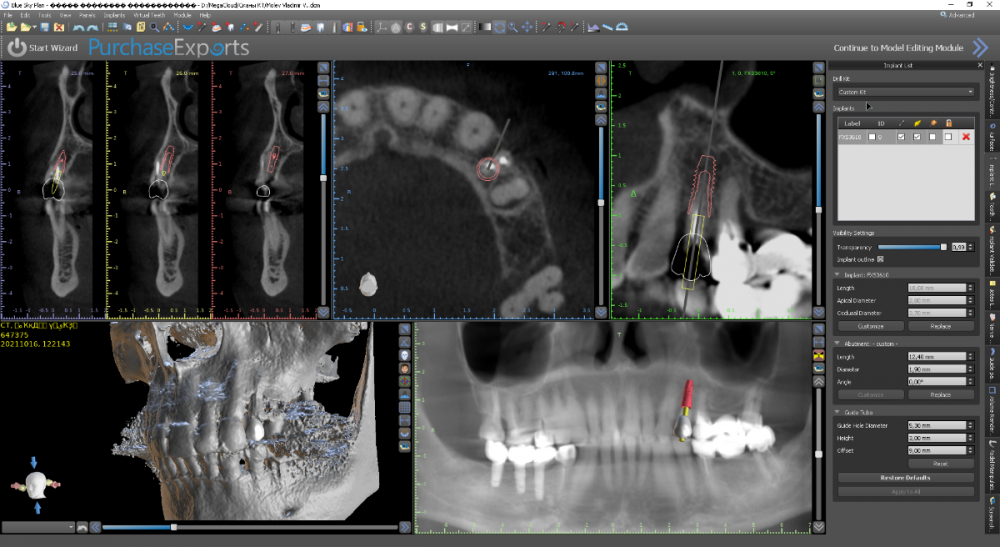Screen dimensions: 1000x547
Task: Toggle the ID checkbox in implant row
Action: point(872,137)
